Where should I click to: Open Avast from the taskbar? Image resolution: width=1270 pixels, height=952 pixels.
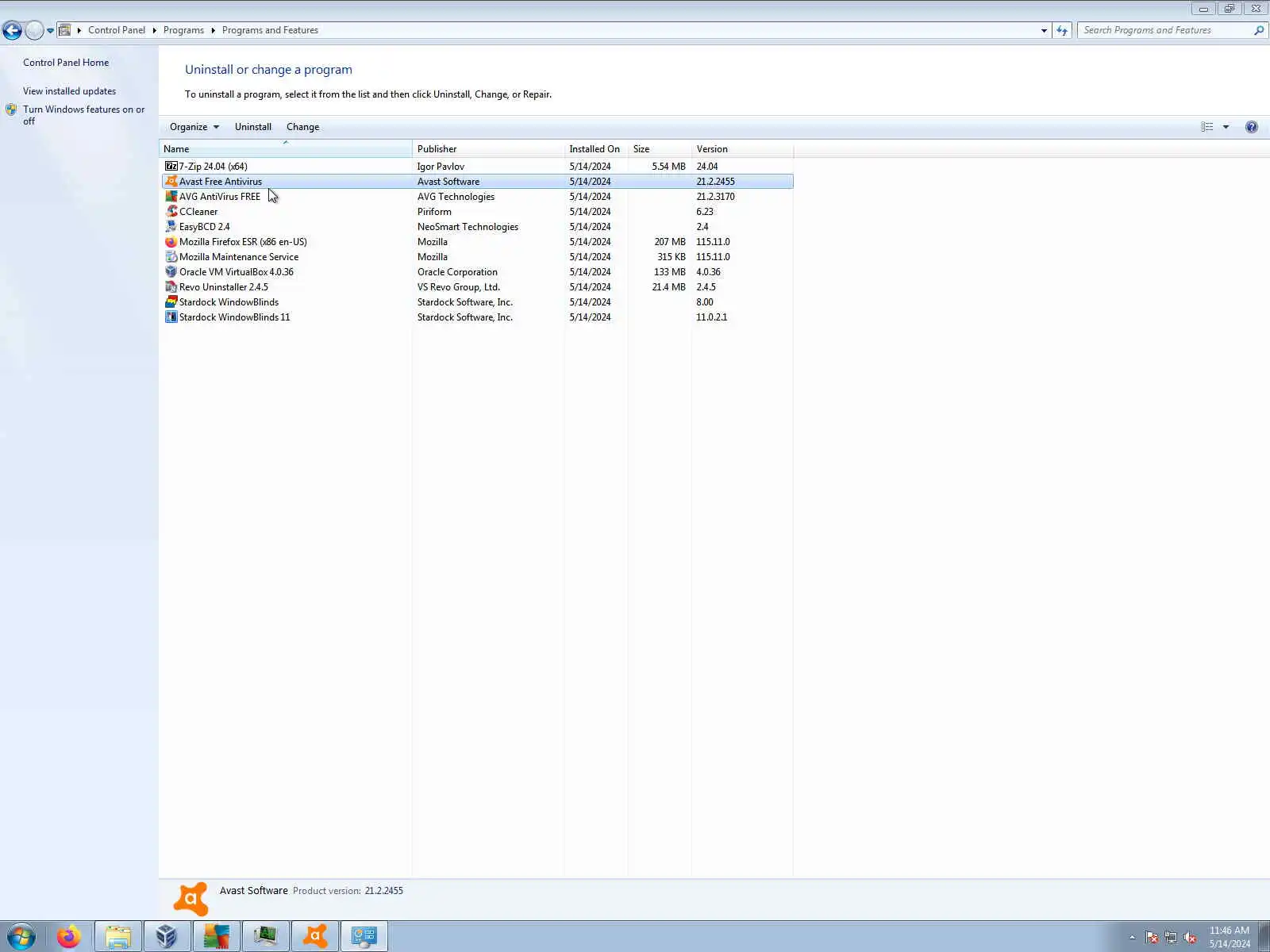coord(315,937)
